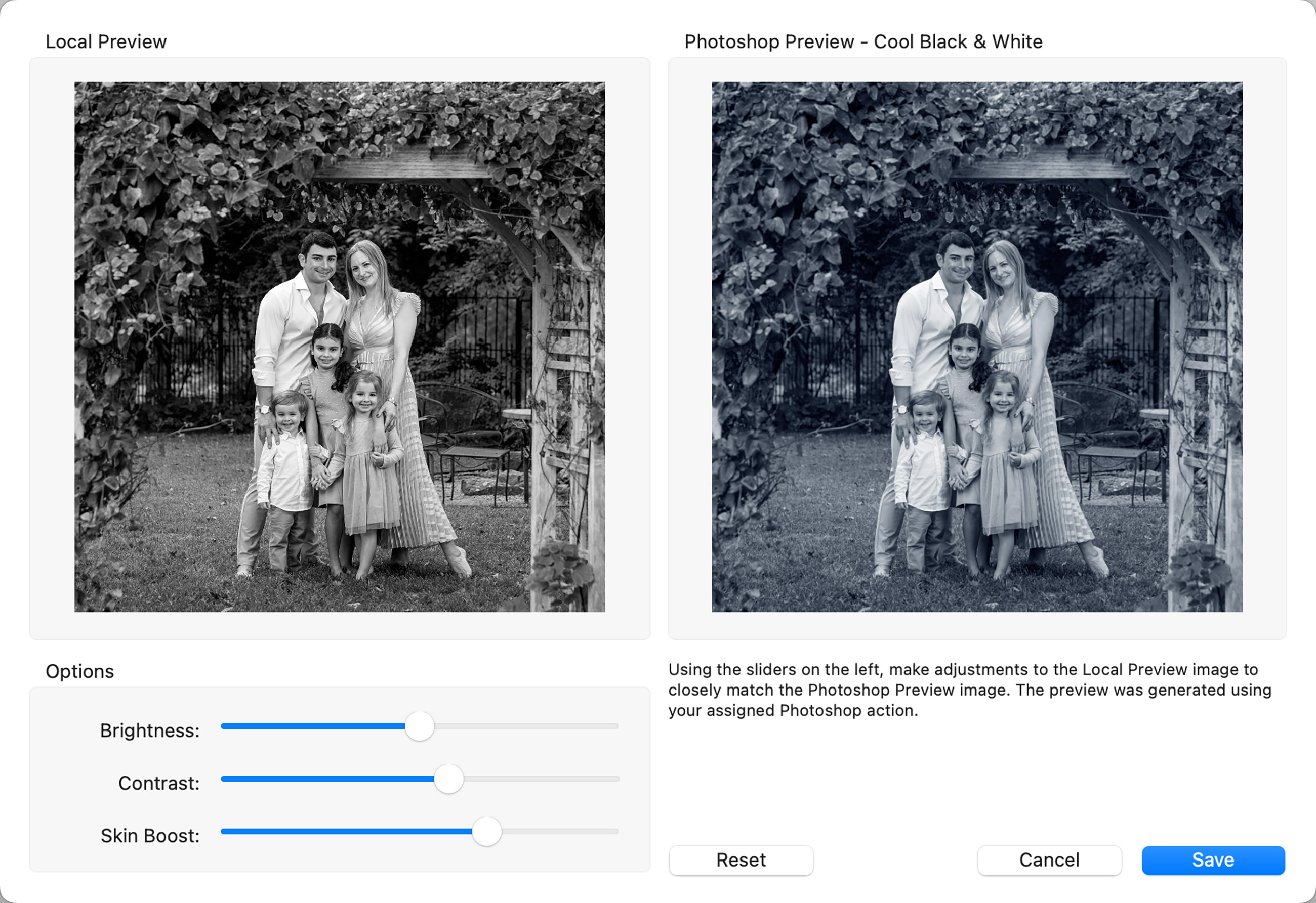
Task: Click the "Options" section heading
Action: coord(80,672)
